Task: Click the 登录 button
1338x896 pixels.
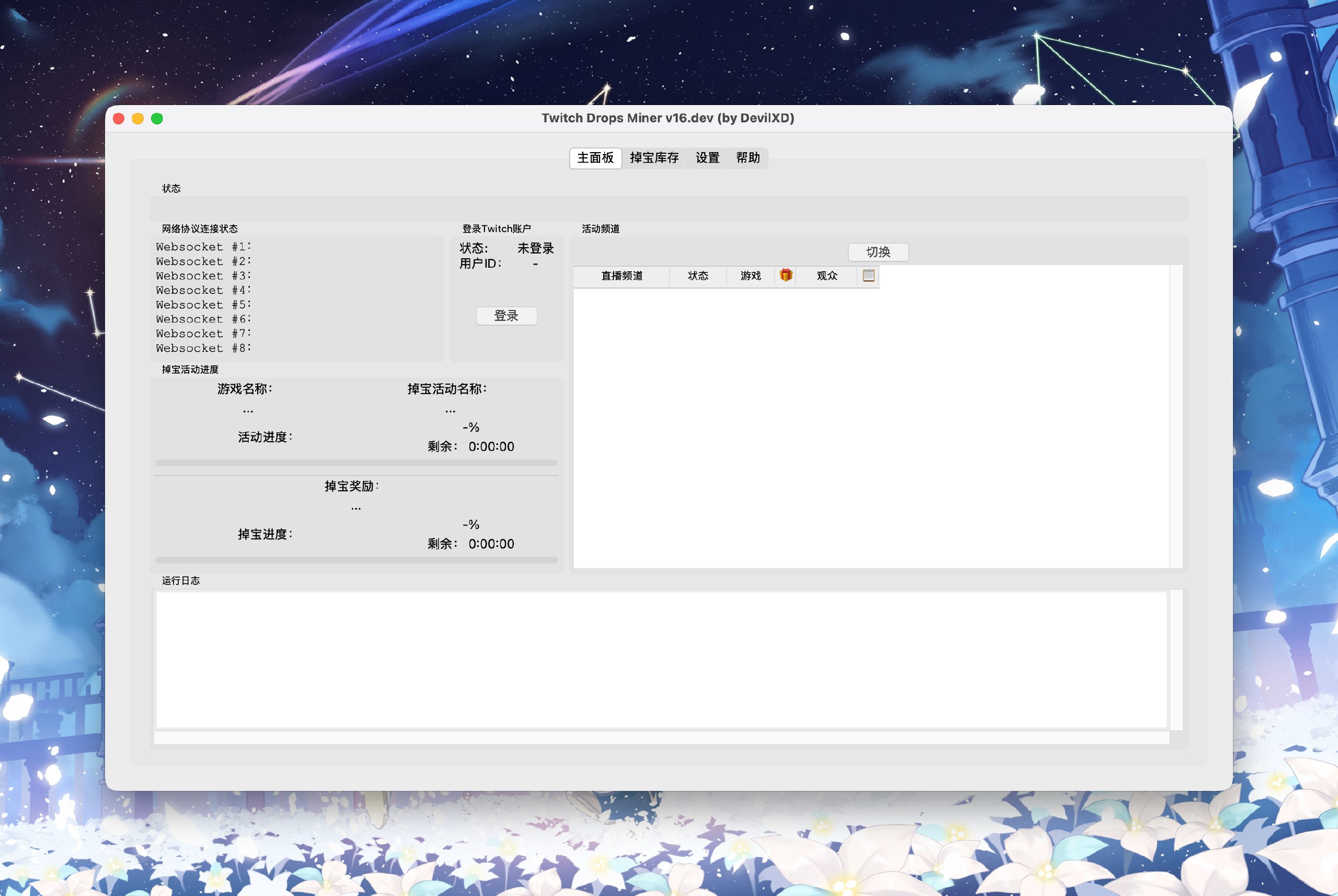Action: 506,315
